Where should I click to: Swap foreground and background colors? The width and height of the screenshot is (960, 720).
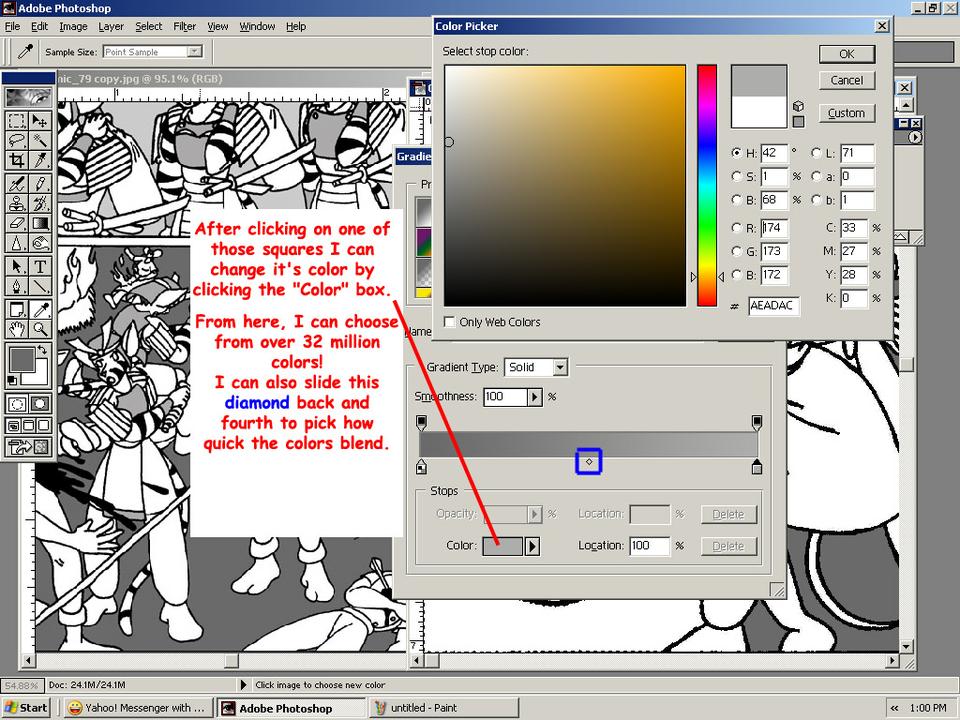[x=42, y=350]
